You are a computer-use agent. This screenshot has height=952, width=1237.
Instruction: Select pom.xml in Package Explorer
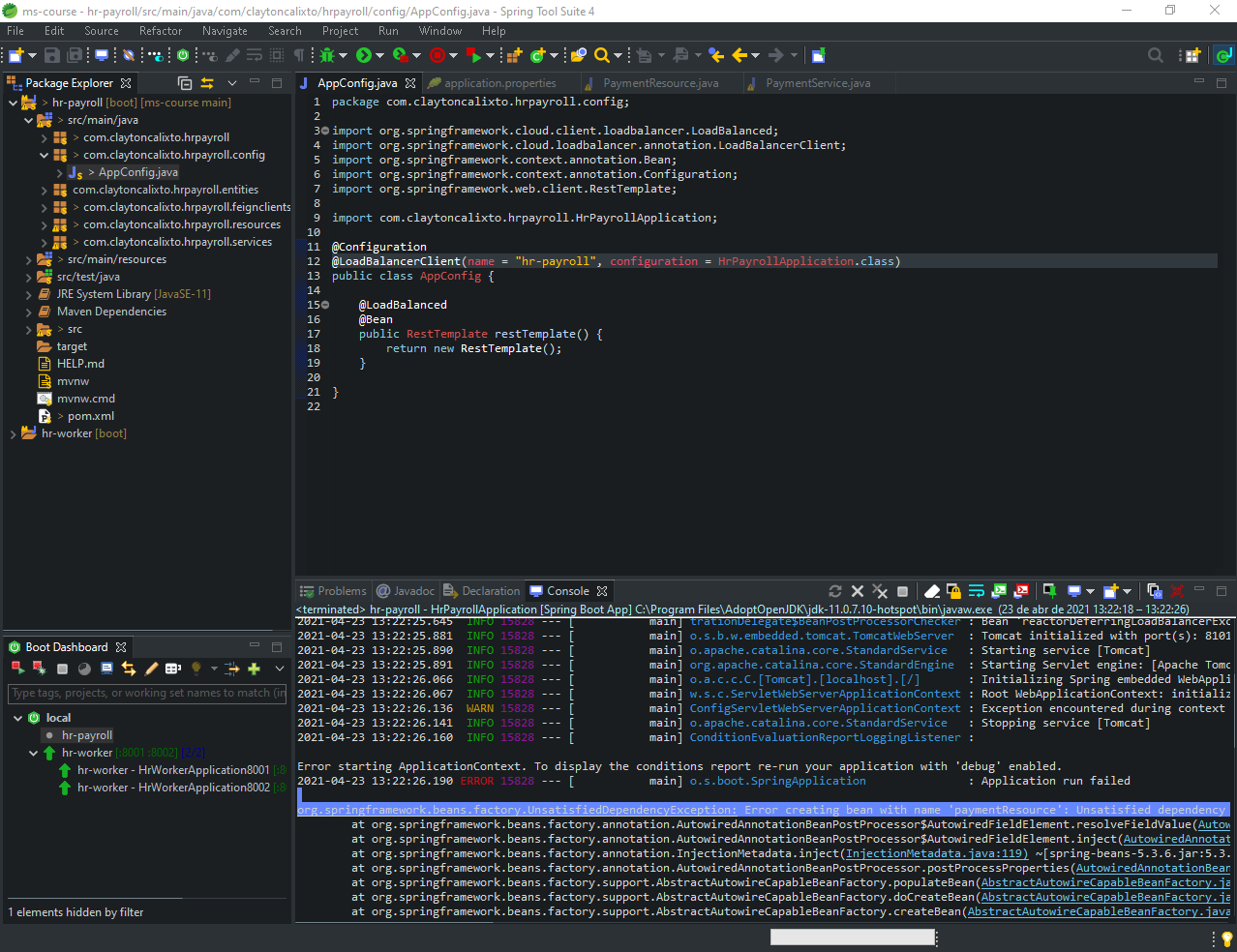click(91, 416)
